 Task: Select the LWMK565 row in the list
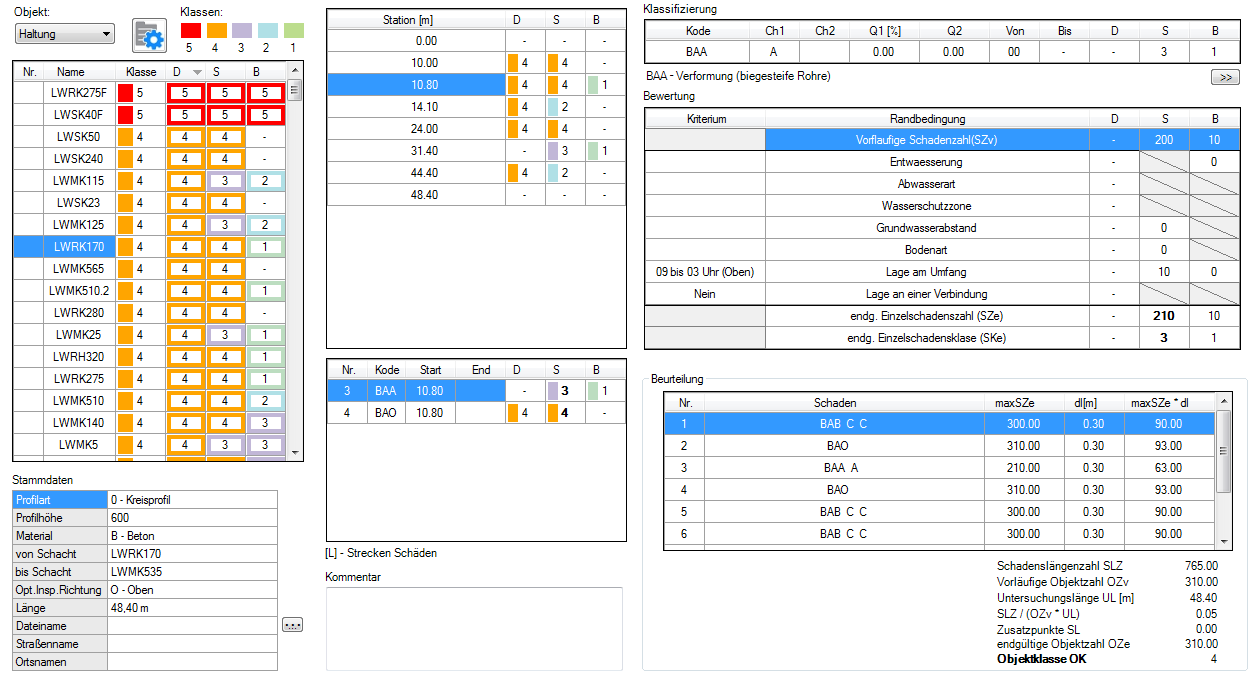pyautogui.click(x=79, y=269)
